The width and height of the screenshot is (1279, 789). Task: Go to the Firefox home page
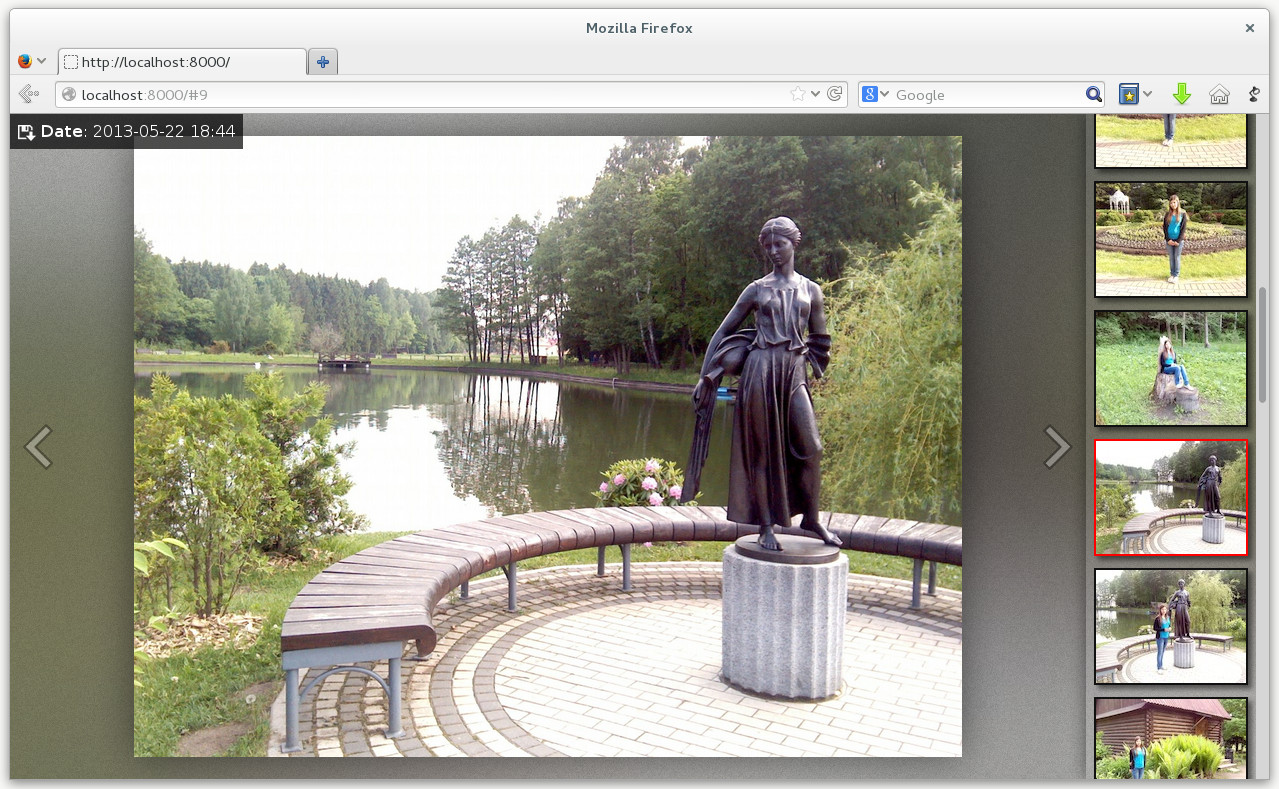coord(1219,94)
